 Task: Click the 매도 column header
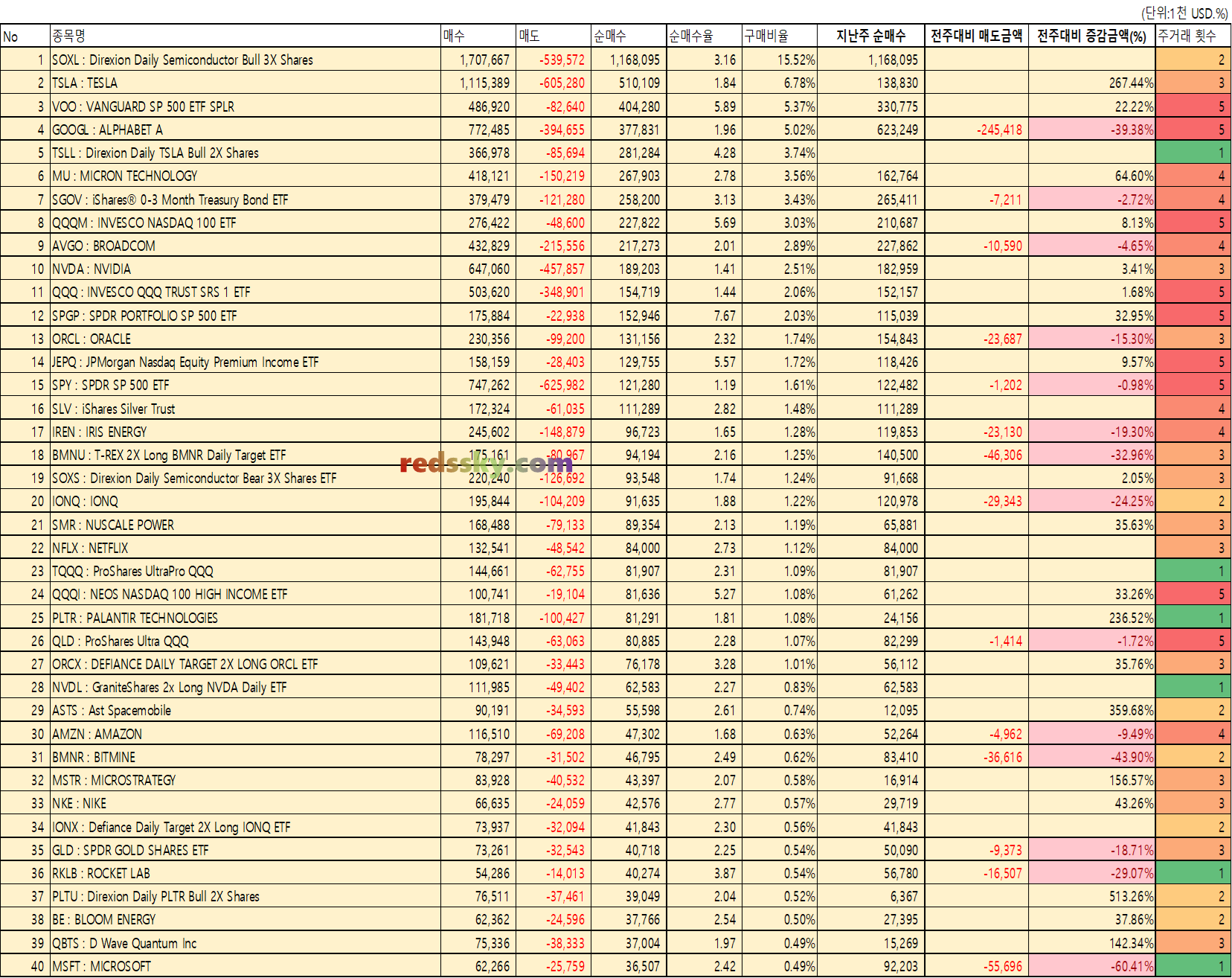(x=554, y=36)
